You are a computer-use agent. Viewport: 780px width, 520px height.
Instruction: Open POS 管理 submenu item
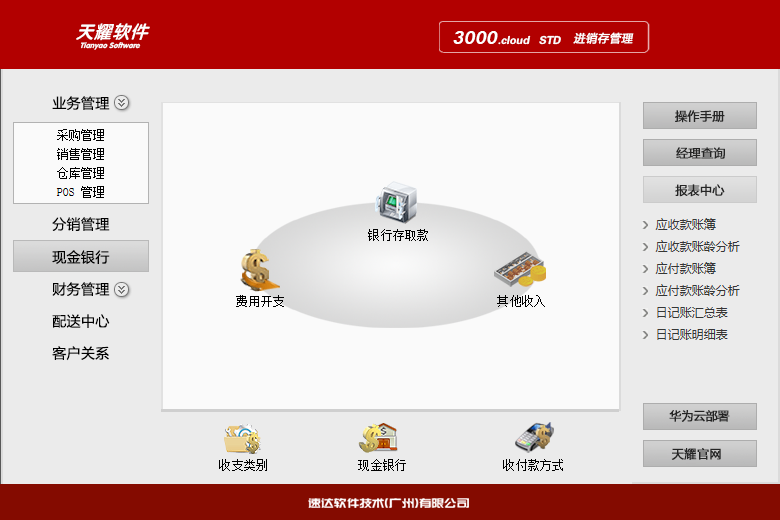(x=81, y=192)
